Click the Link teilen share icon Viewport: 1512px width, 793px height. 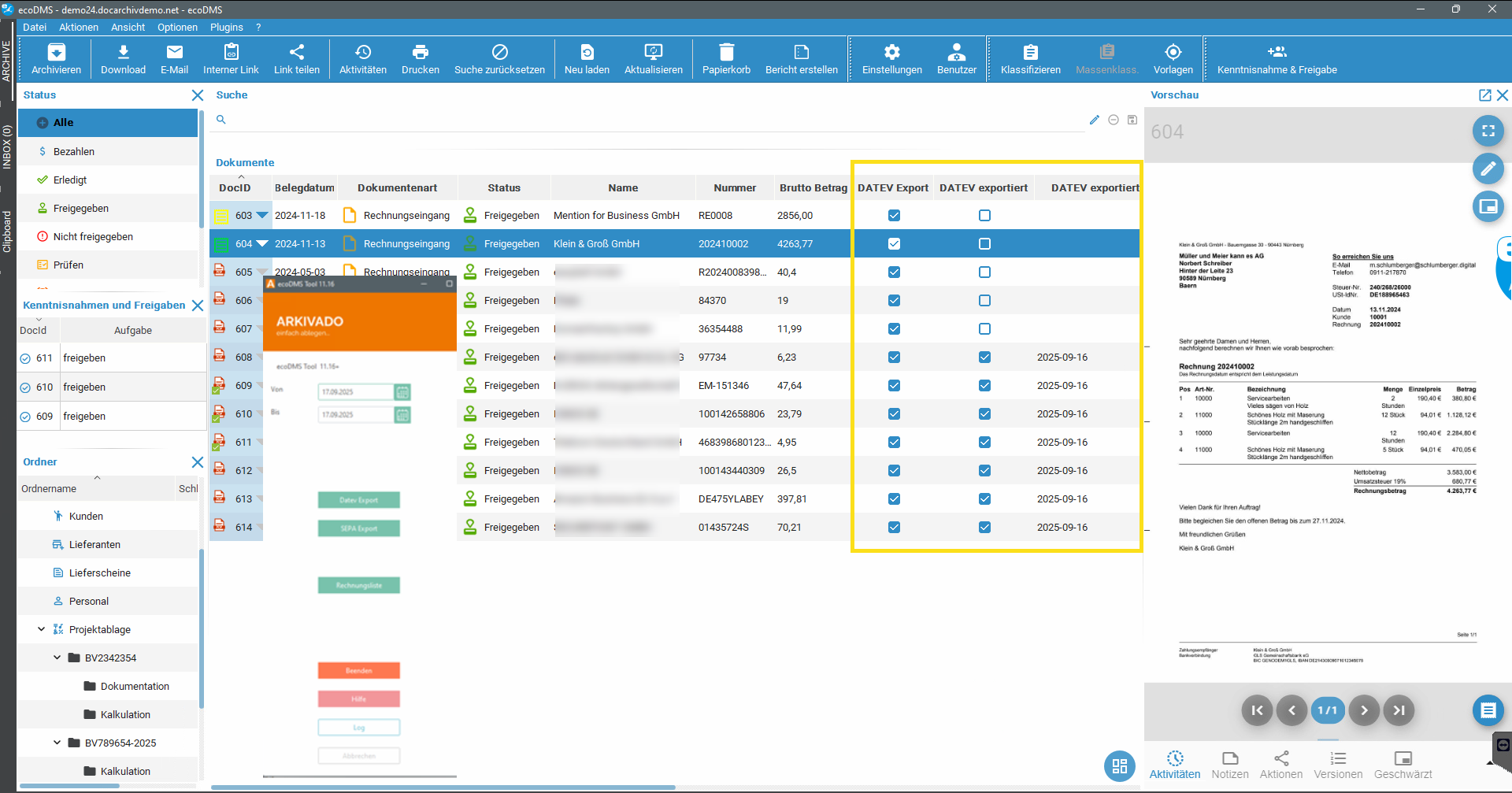(x=296, y=53)
